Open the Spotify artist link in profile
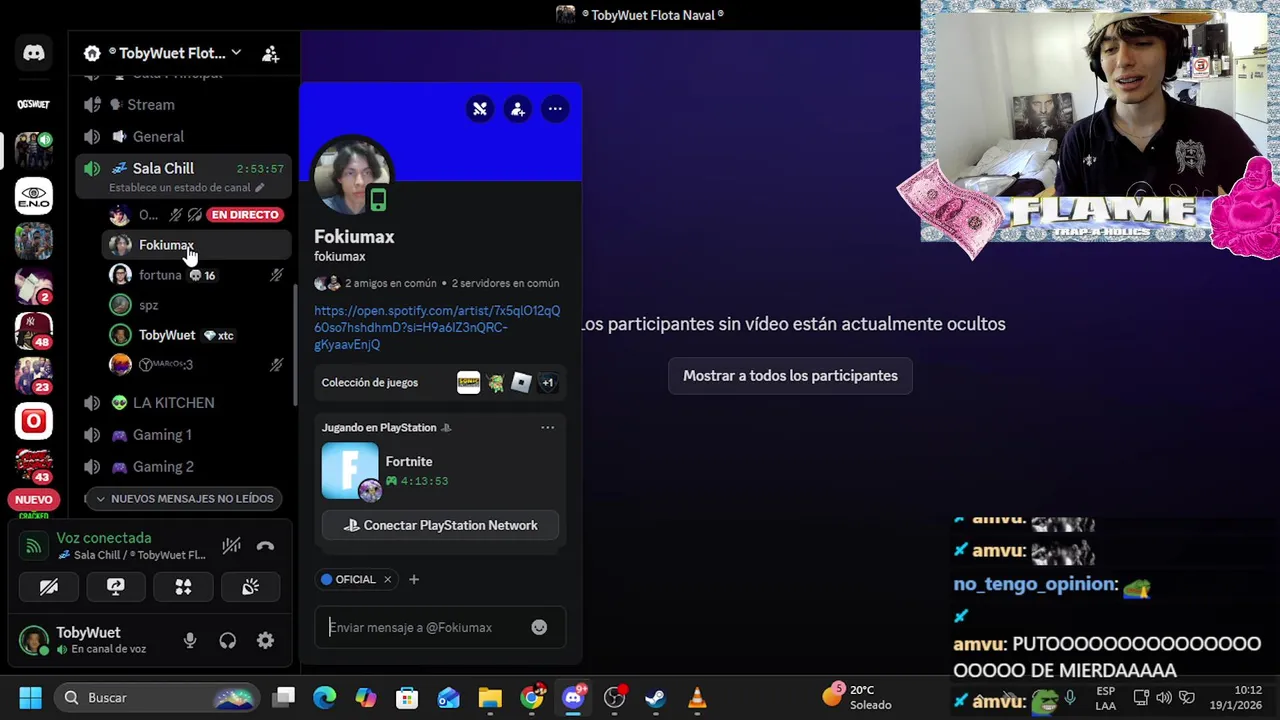Screen dimensions: 1280x720 coord(437,327)
